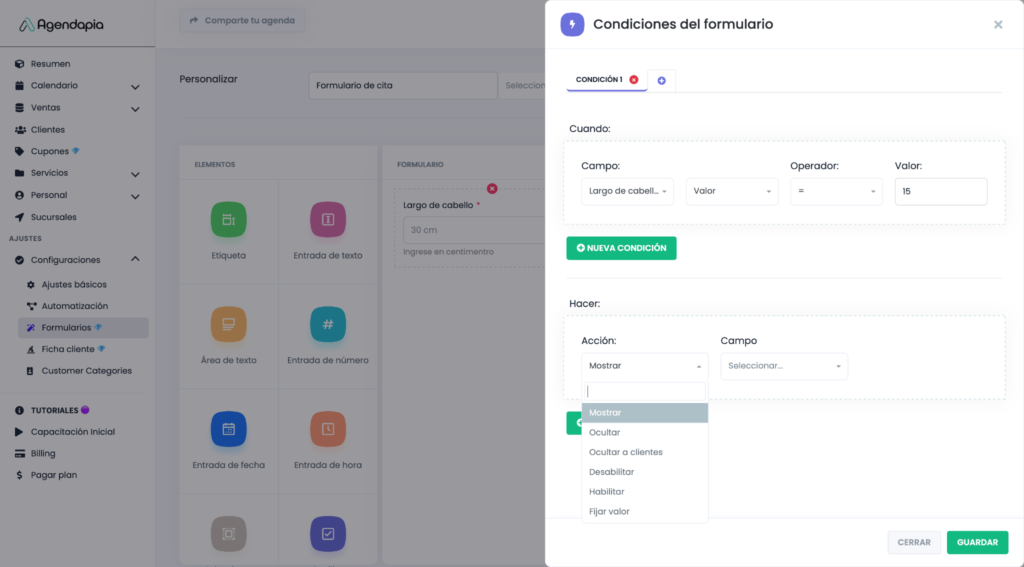Pick the Entrada de número element icon
The image size is (1024, 567).
click(x=328, y=324)
